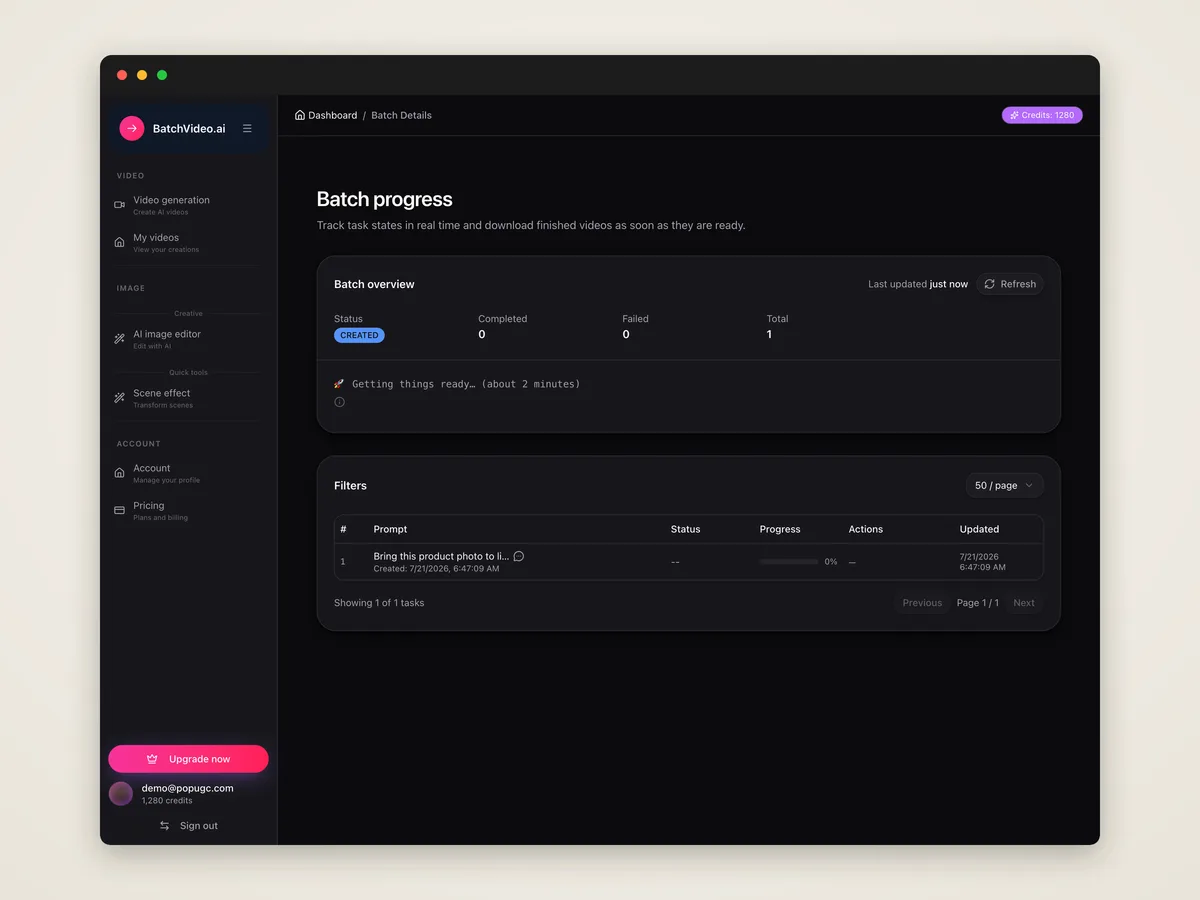
Task: Click the Account house icon
Action: coord(120,473)
